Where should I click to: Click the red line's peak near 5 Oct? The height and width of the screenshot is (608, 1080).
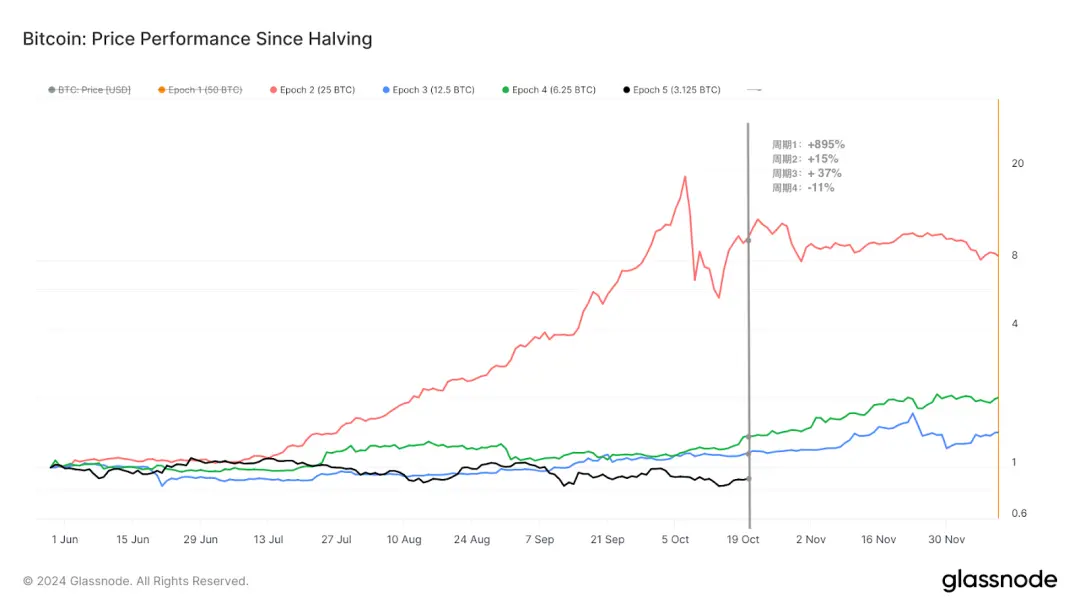click(x=685, y=177)
